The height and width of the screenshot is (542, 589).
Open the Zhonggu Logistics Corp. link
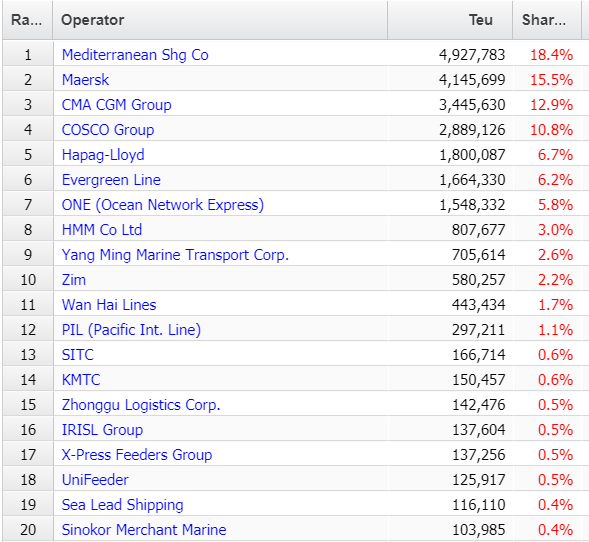pyautogui.click(x=141, y=405)
